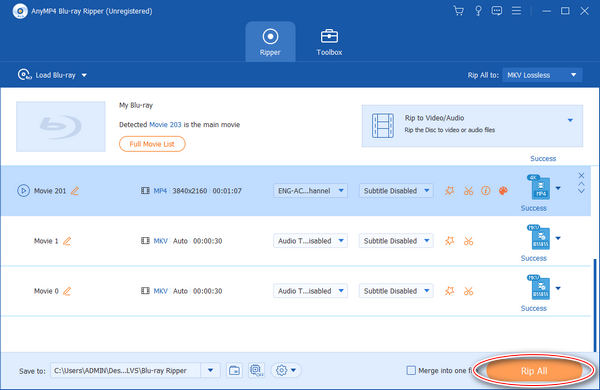Expand the Movie 1 output format arrow
This screenshot has width=600, height=390.
tap(558, 238)
